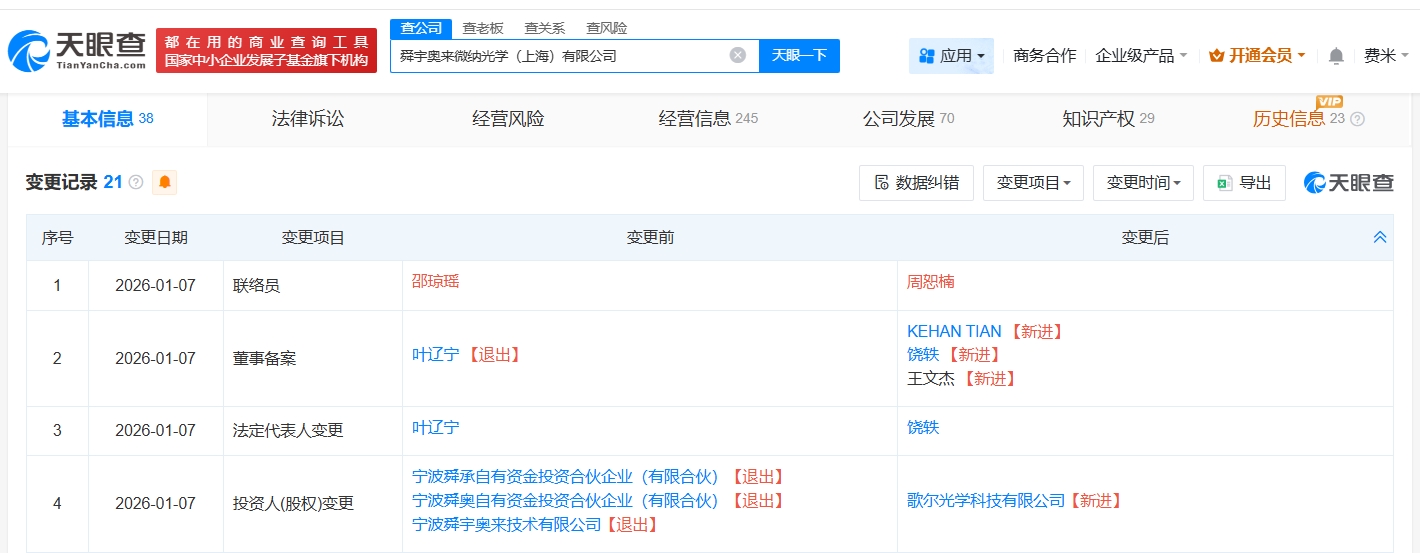Image resolution: width=1420 pixels, height=553 pixels.
Task: Open the 开通会员 membership dropdown
Action: click(x=1257, y=56)
